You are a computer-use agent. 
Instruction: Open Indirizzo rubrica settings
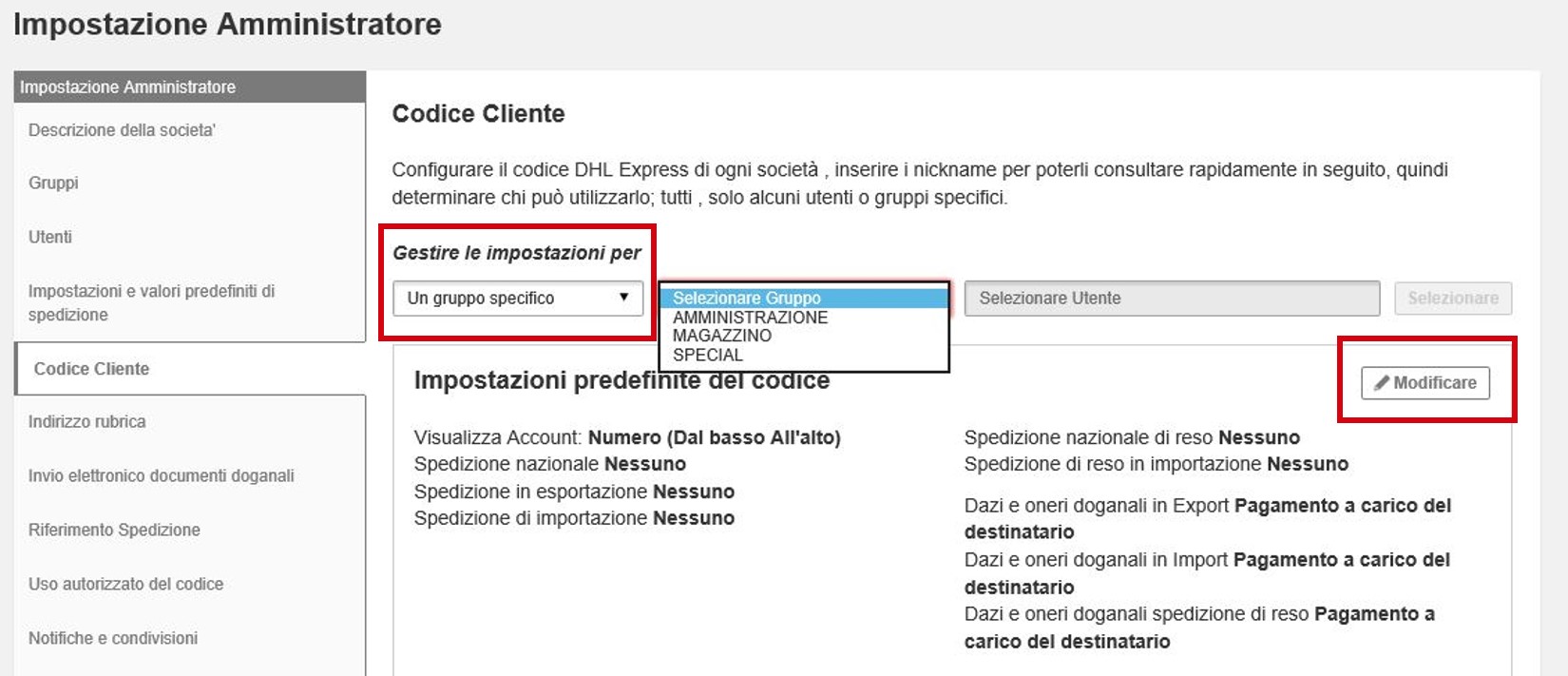[x=86, y=421]
